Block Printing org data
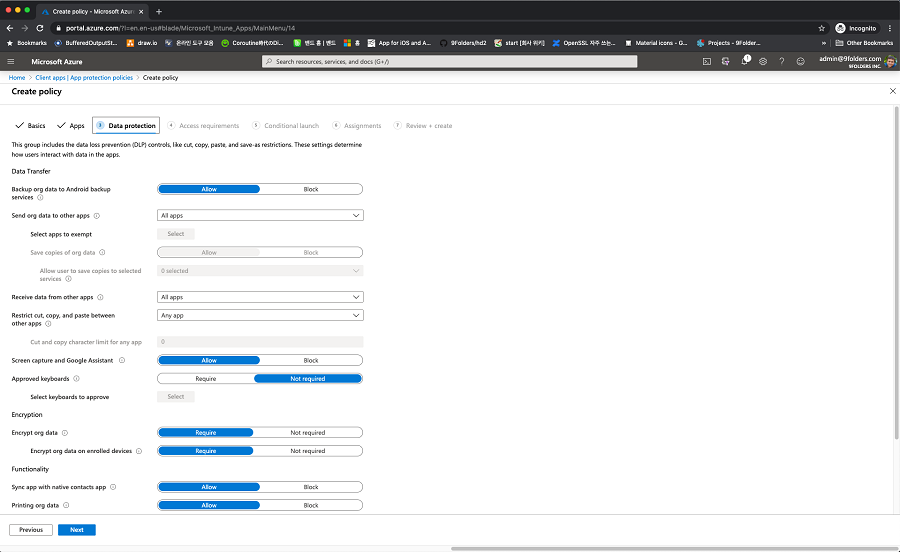 point(311,506)
